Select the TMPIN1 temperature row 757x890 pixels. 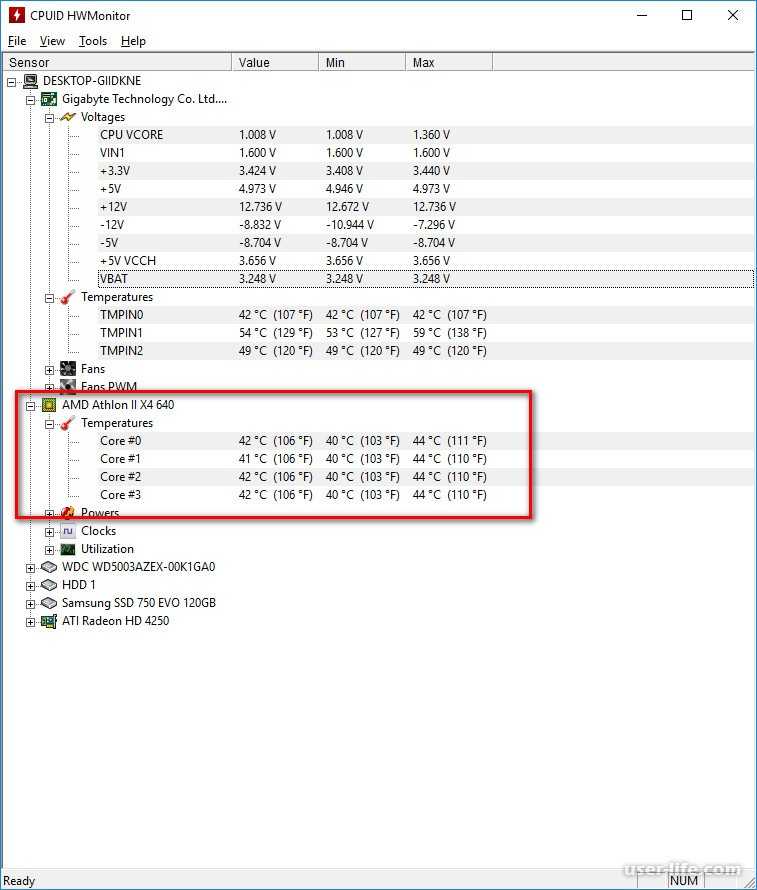(426, 333)
